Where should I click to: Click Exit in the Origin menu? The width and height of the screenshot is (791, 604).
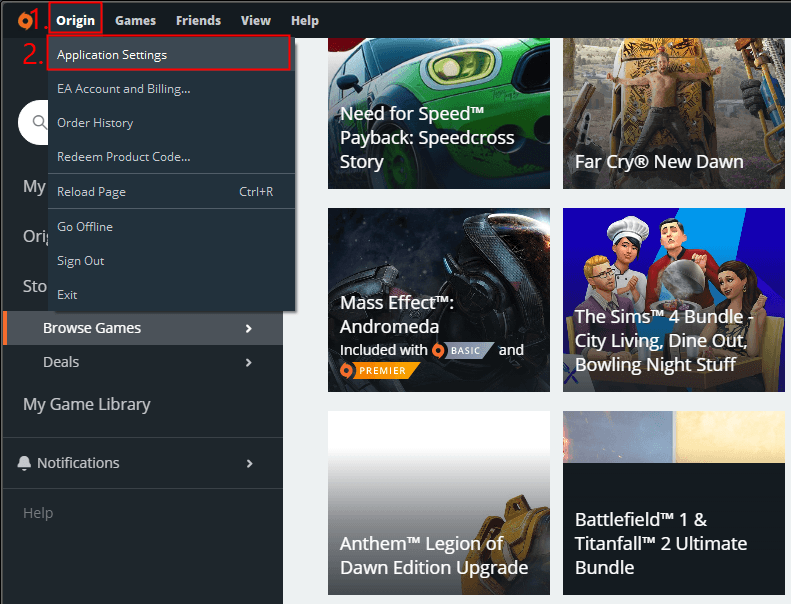(x=172, y=295)
